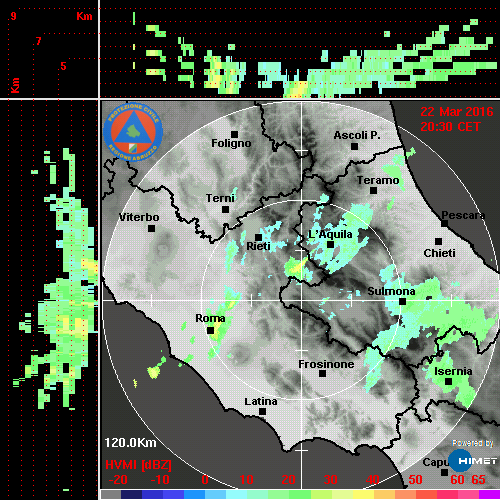Click the HIMET logo
The width and height of the screenshot is (500, 500).
(472, 461)
